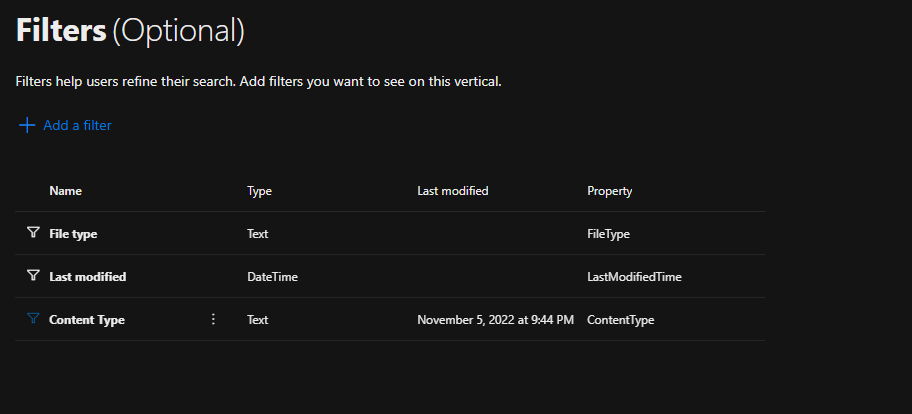Sort by Last modified column header
Screen dimensions: 912x414
[x=452, y=191]
